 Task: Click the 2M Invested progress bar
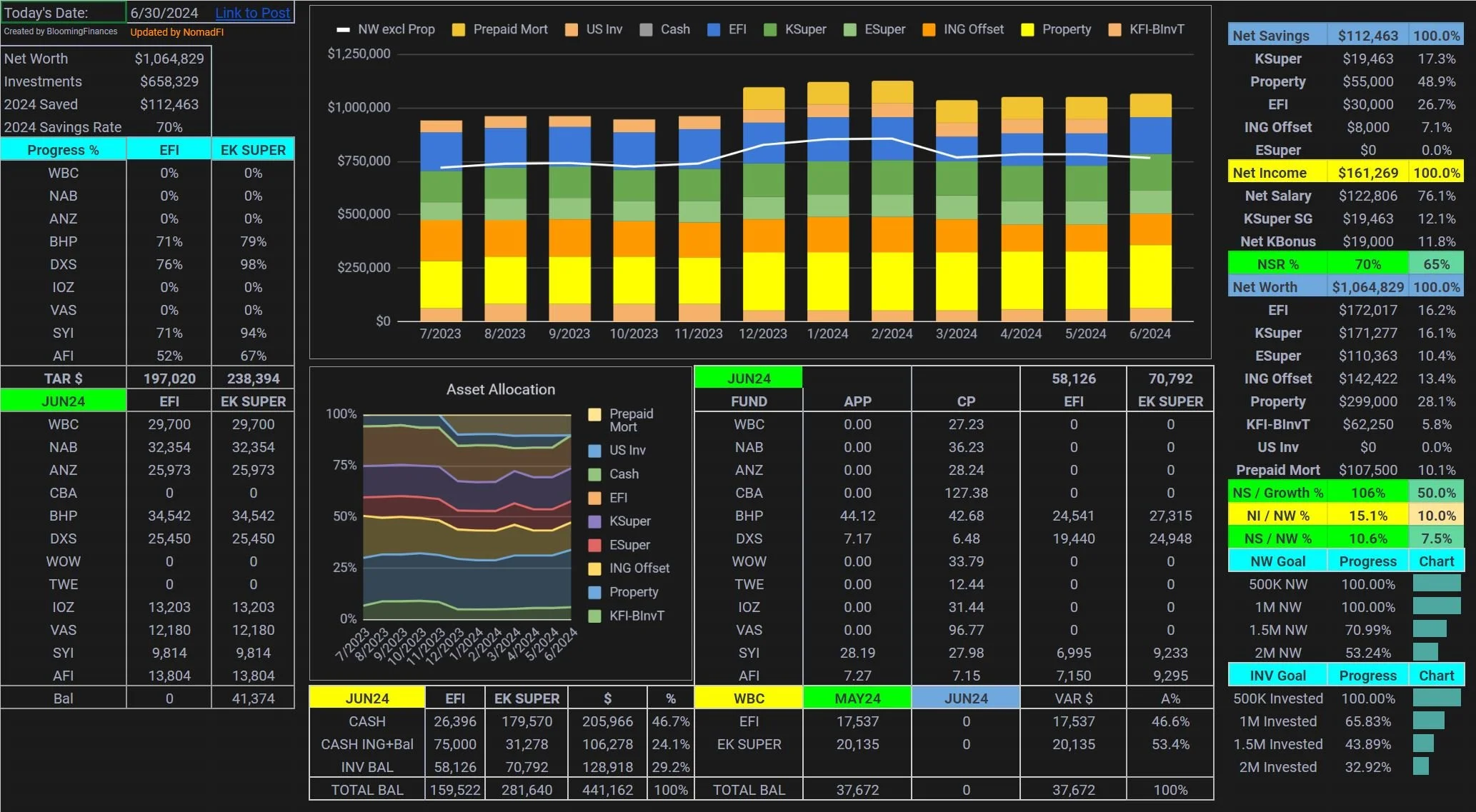point(1421,766)
